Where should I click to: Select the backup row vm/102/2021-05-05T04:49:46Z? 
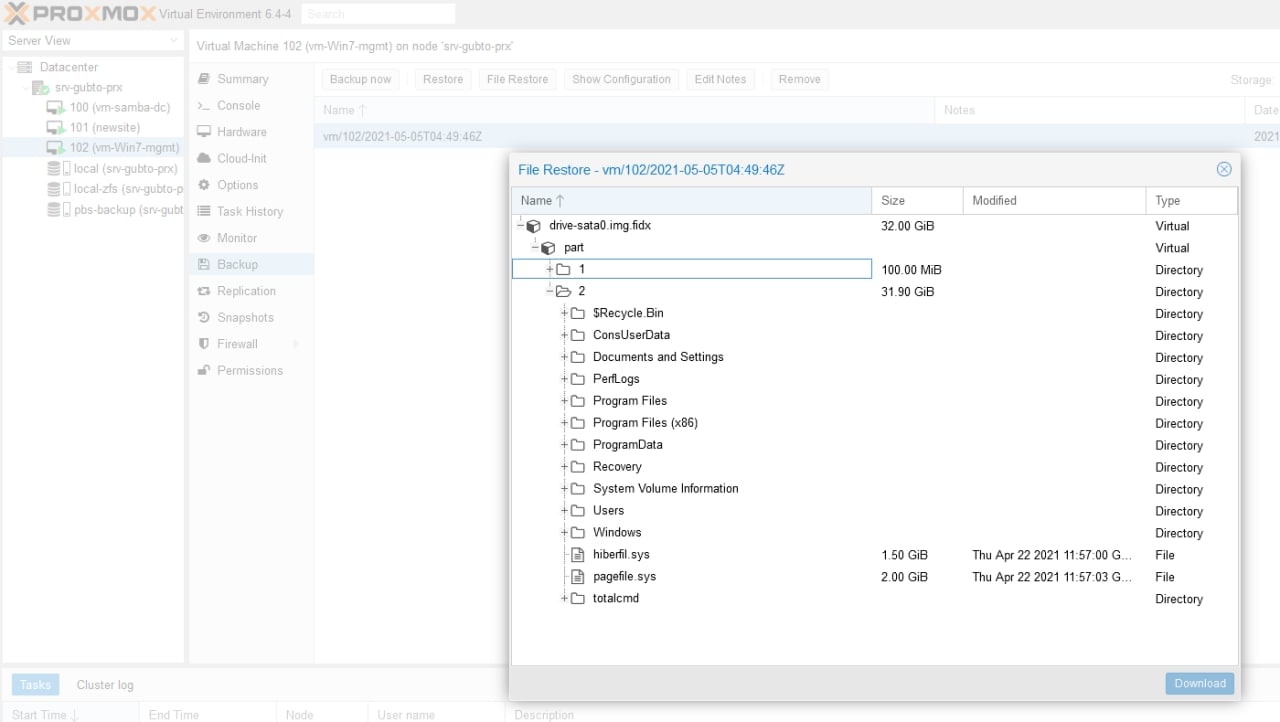795,136
